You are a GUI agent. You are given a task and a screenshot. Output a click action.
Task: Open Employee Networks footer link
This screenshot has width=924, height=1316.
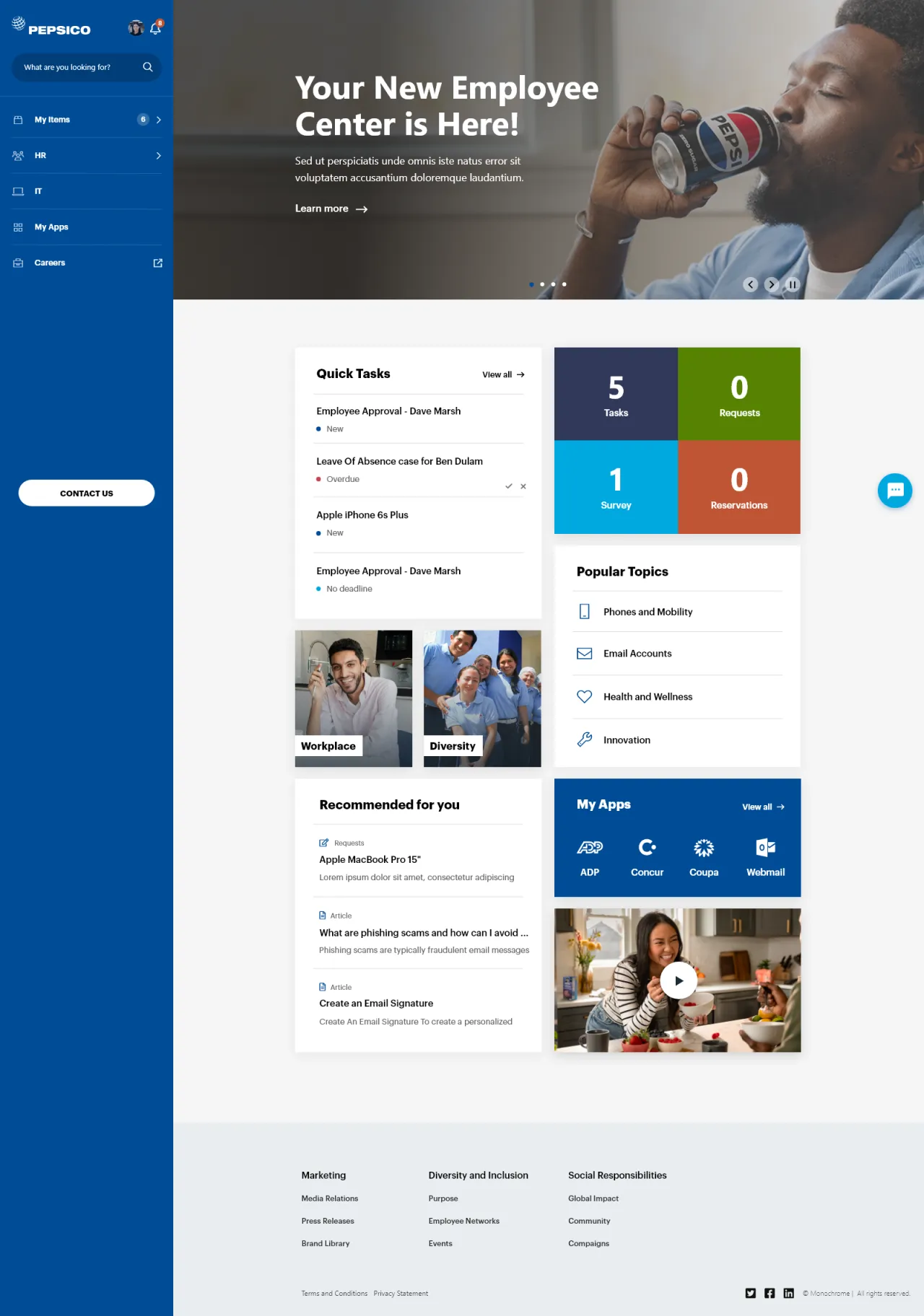464,1221
